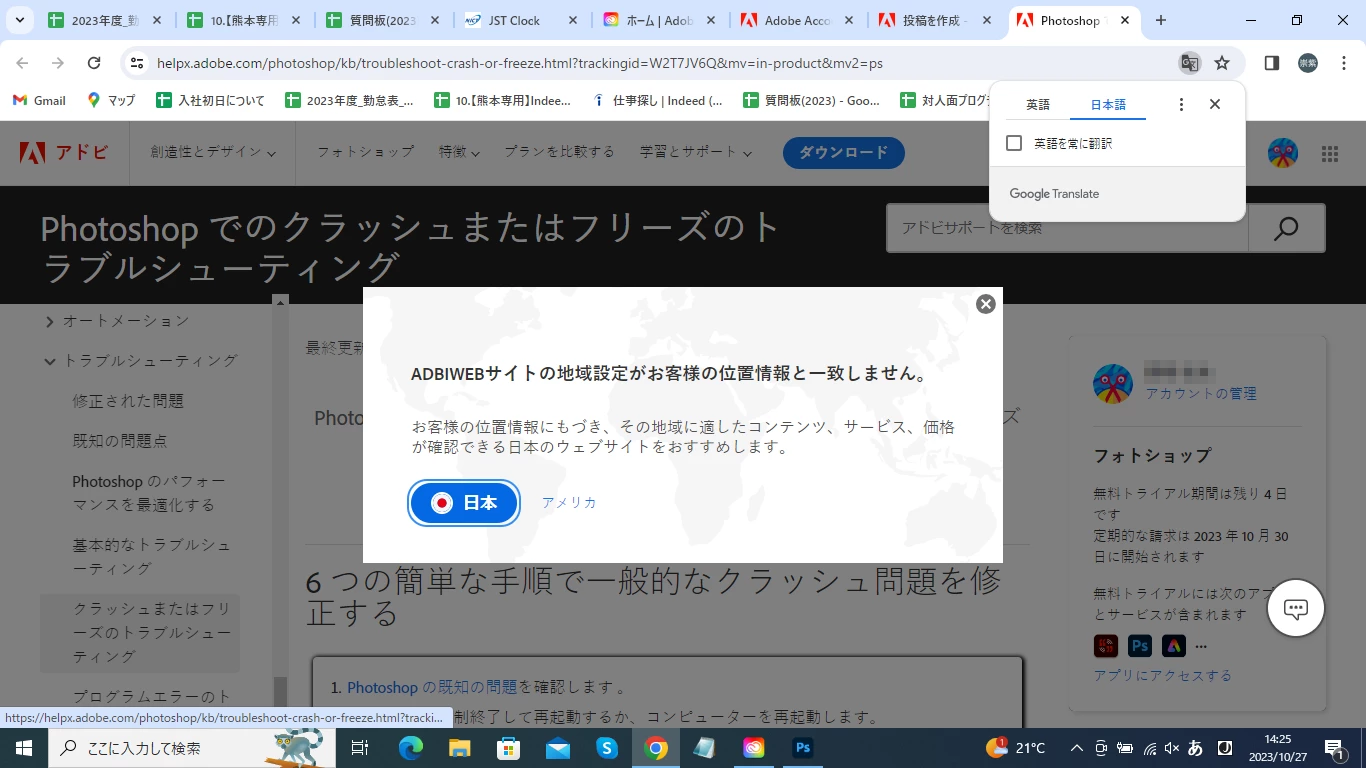The image size is (1366, 768).
Task: Reload the page
Action: 94,63
